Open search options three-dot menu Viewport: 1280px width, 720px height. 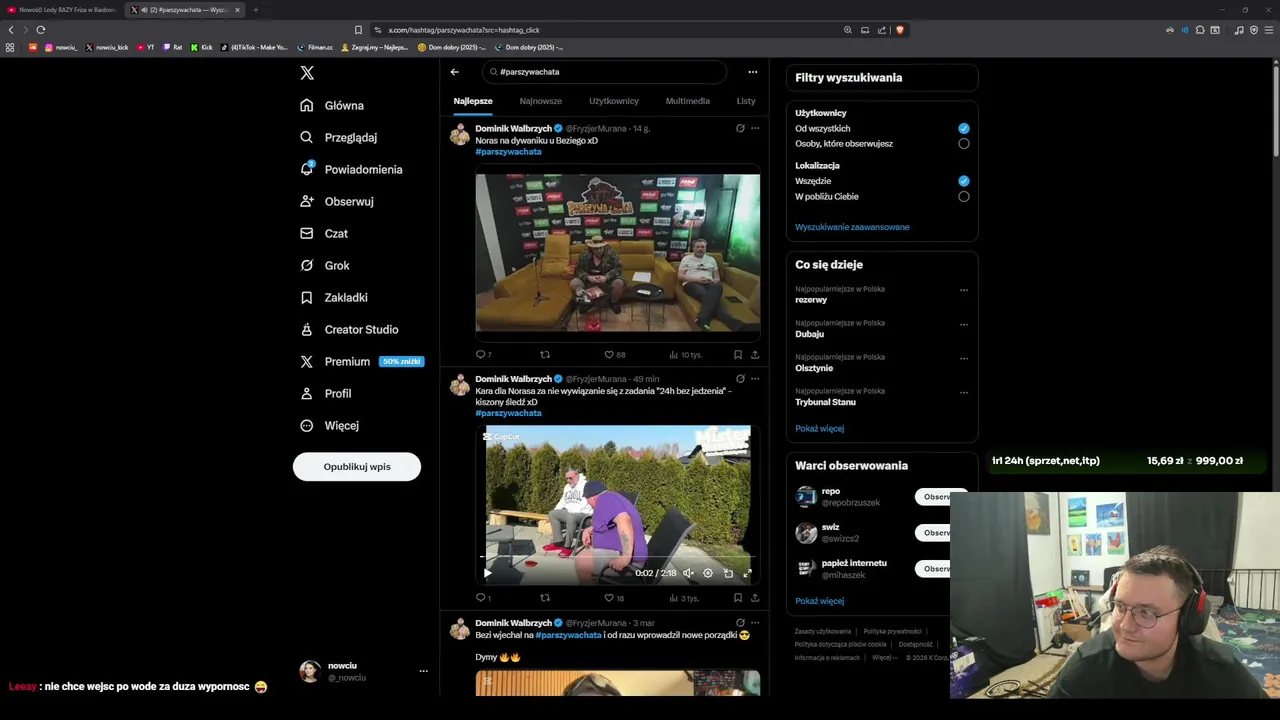752,72
